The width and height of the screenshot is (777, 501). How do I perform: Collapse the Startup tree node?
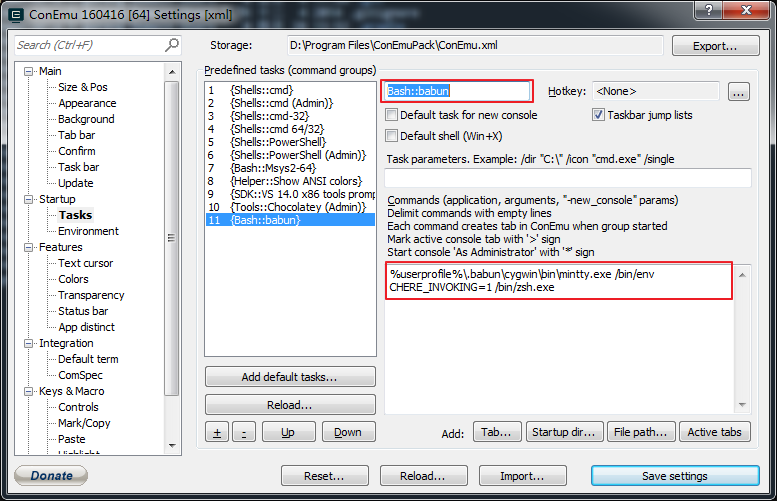coord(29,199)
